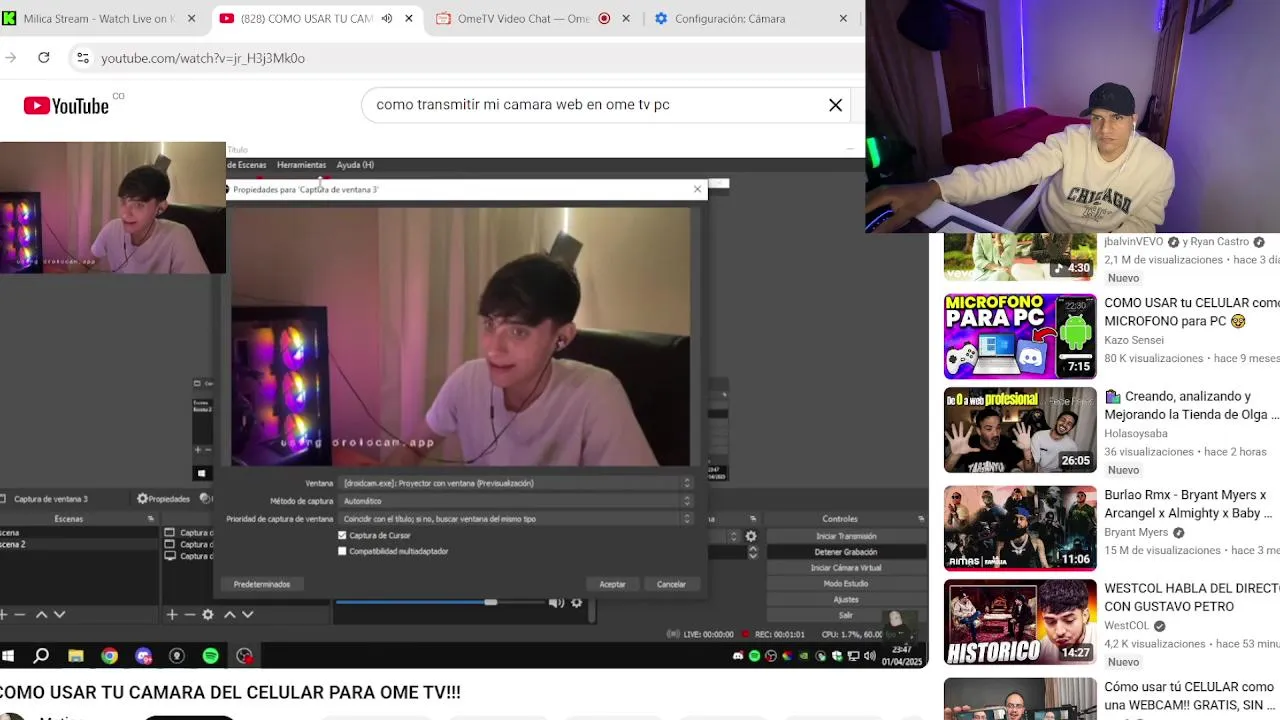The image size is (1280, 720).
Task: Click the Predeterminados button
Action: [x=262, y=584]
